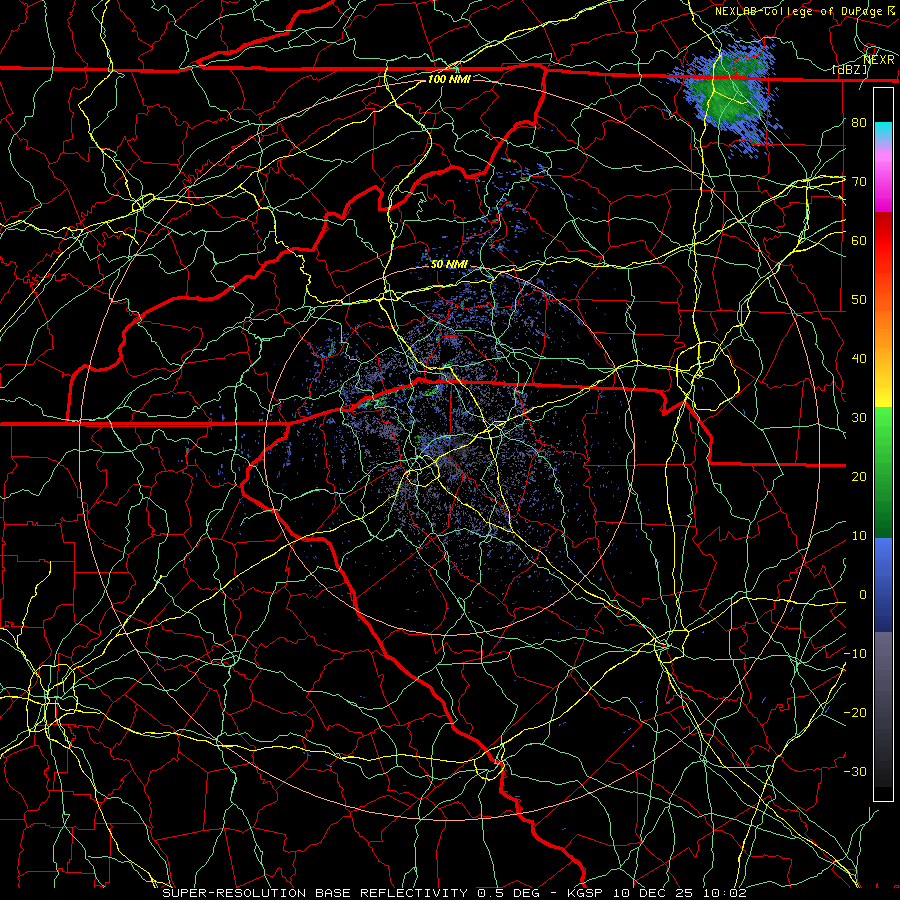Click the 60 dBZ scale value

click(x=859, y=240)
